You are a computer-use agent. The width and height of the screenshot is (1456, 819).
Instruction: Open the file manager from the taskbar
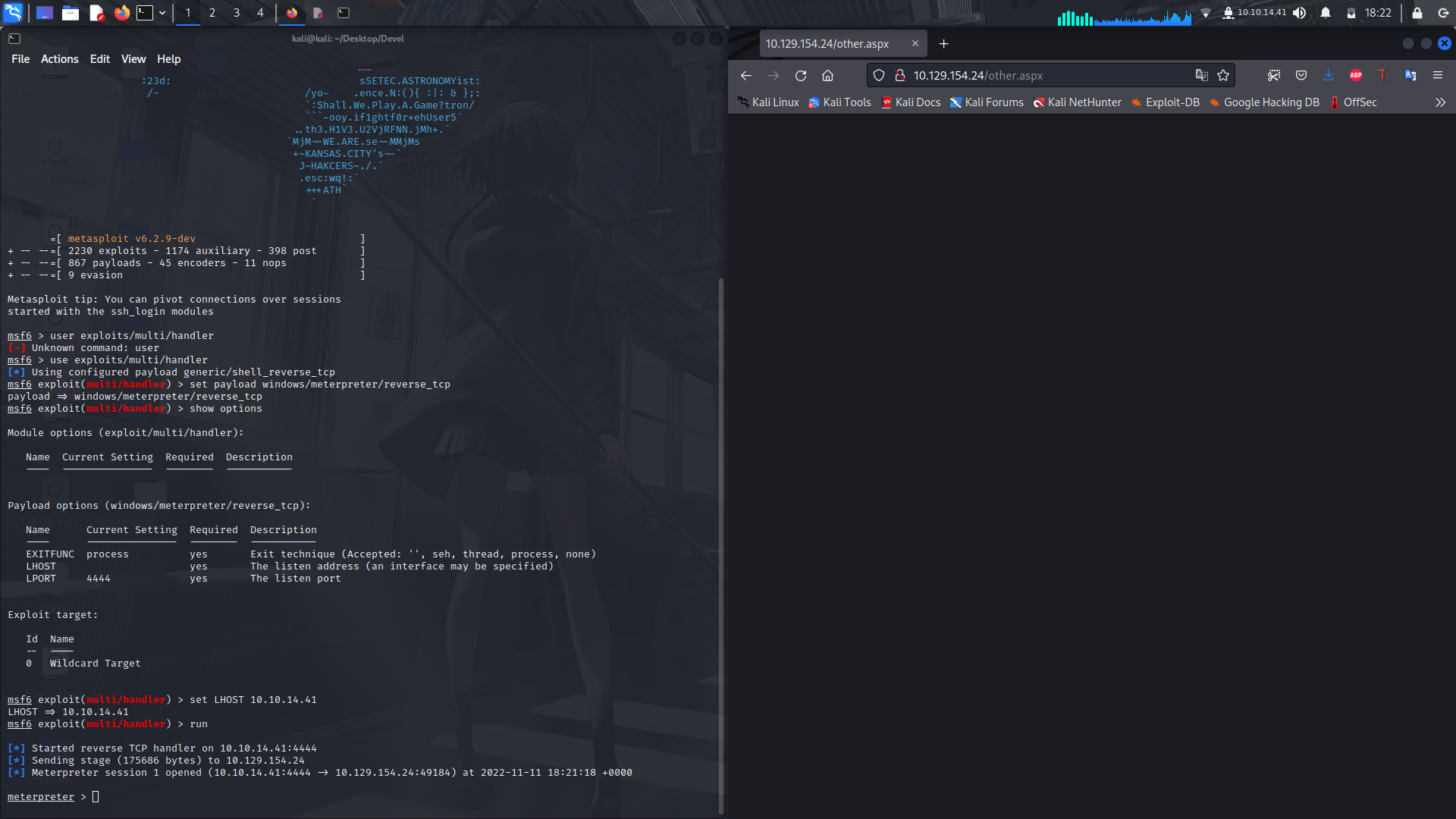pos(71,13)
